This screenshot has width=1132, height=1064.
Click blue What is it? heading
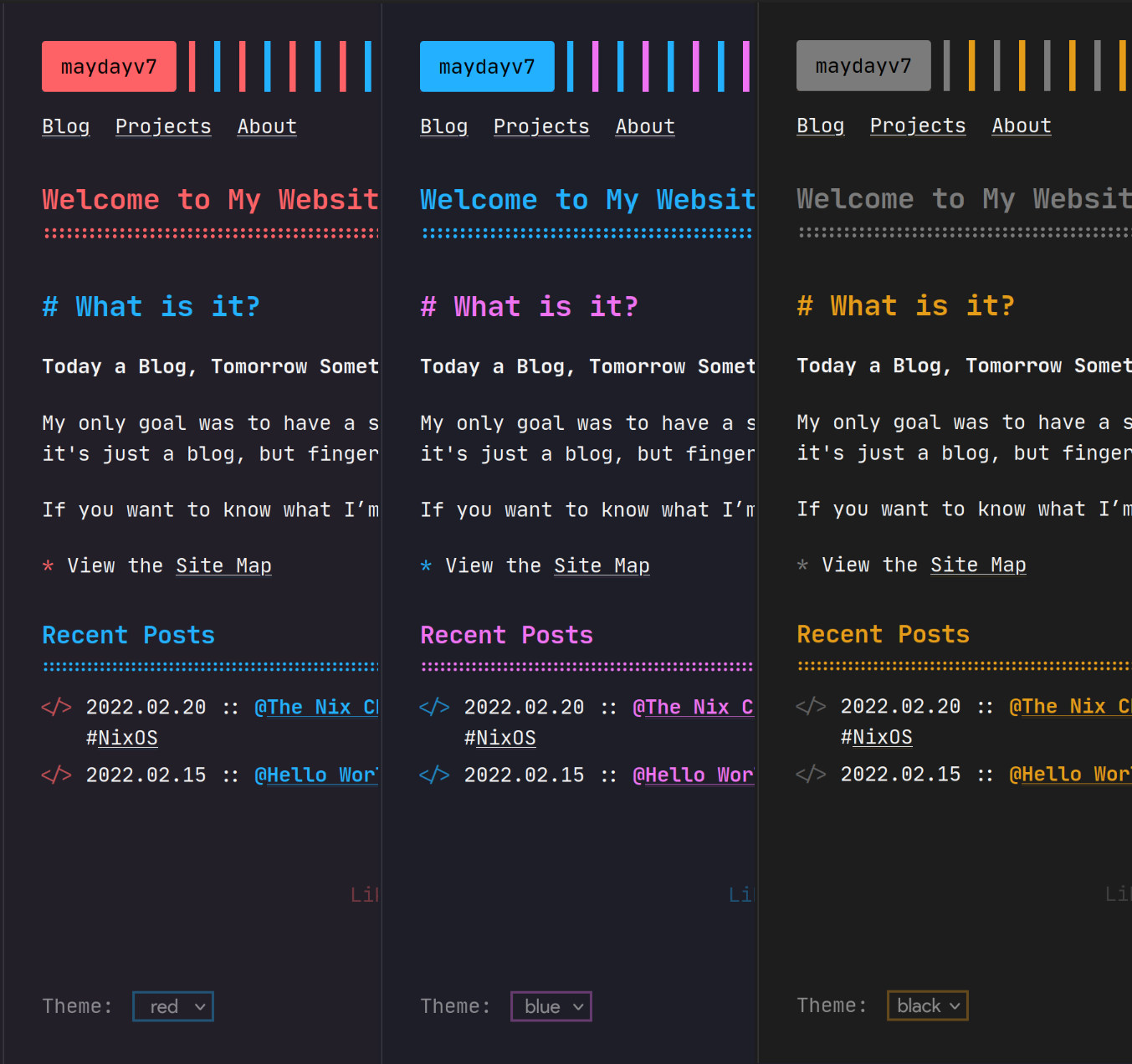click(x=151, y=307)
